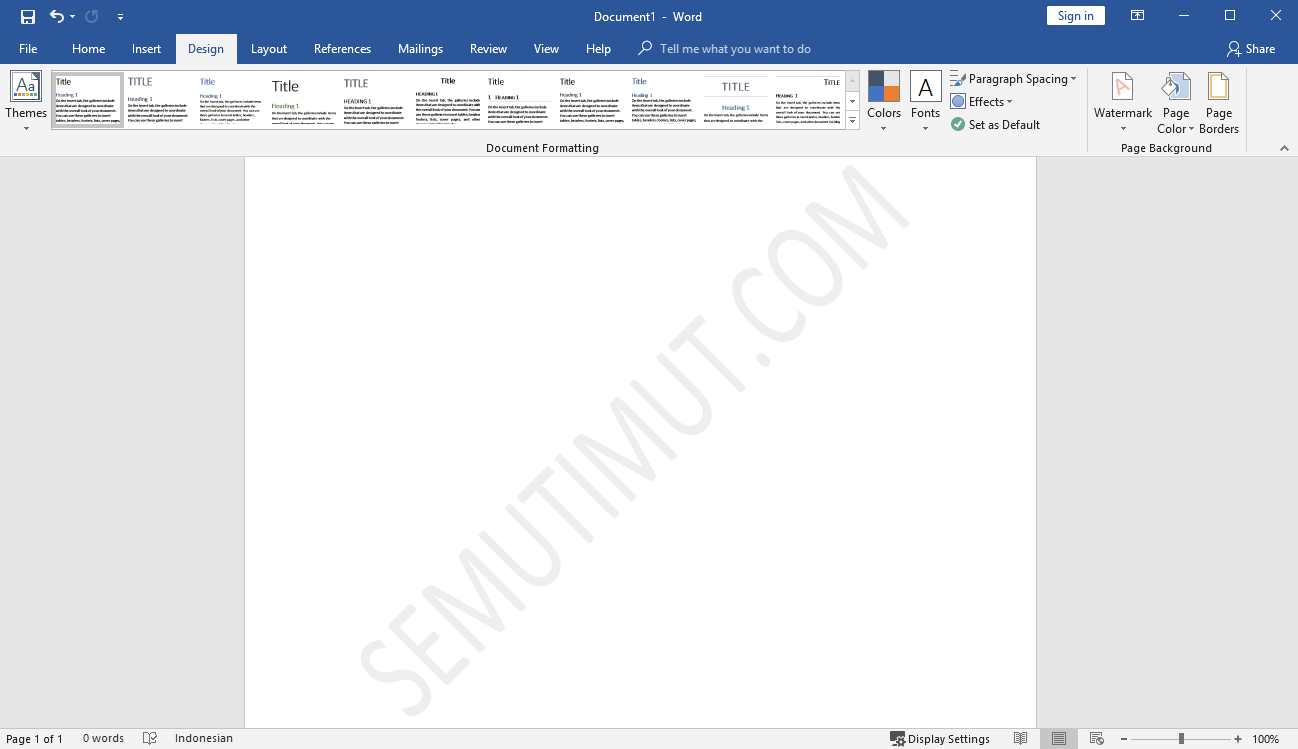Click the zoom slider handle
1298x749 pixels.
point(1181,739)
